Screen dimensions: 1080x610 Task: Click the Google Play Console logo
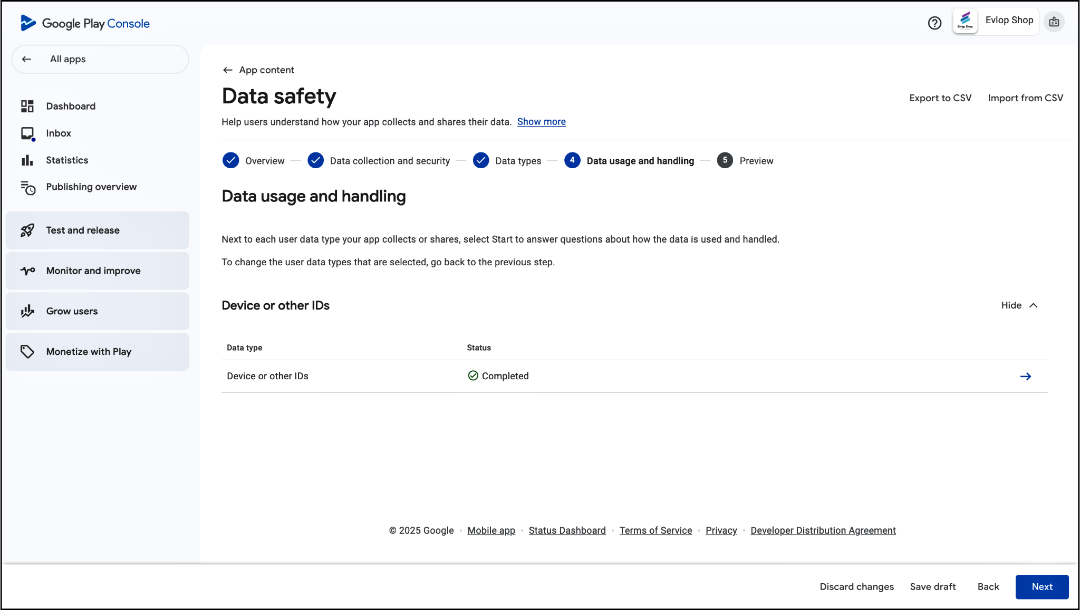coord(85,23)
